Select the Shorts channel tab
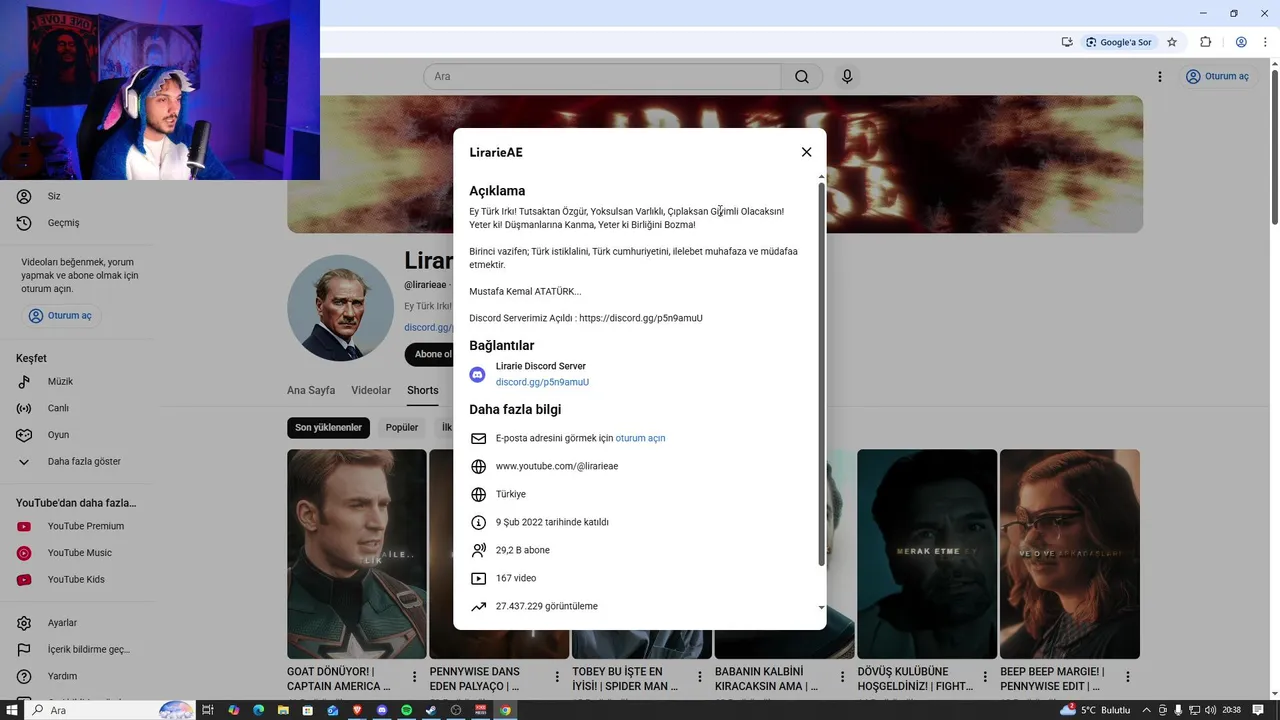 click(423, 390)
